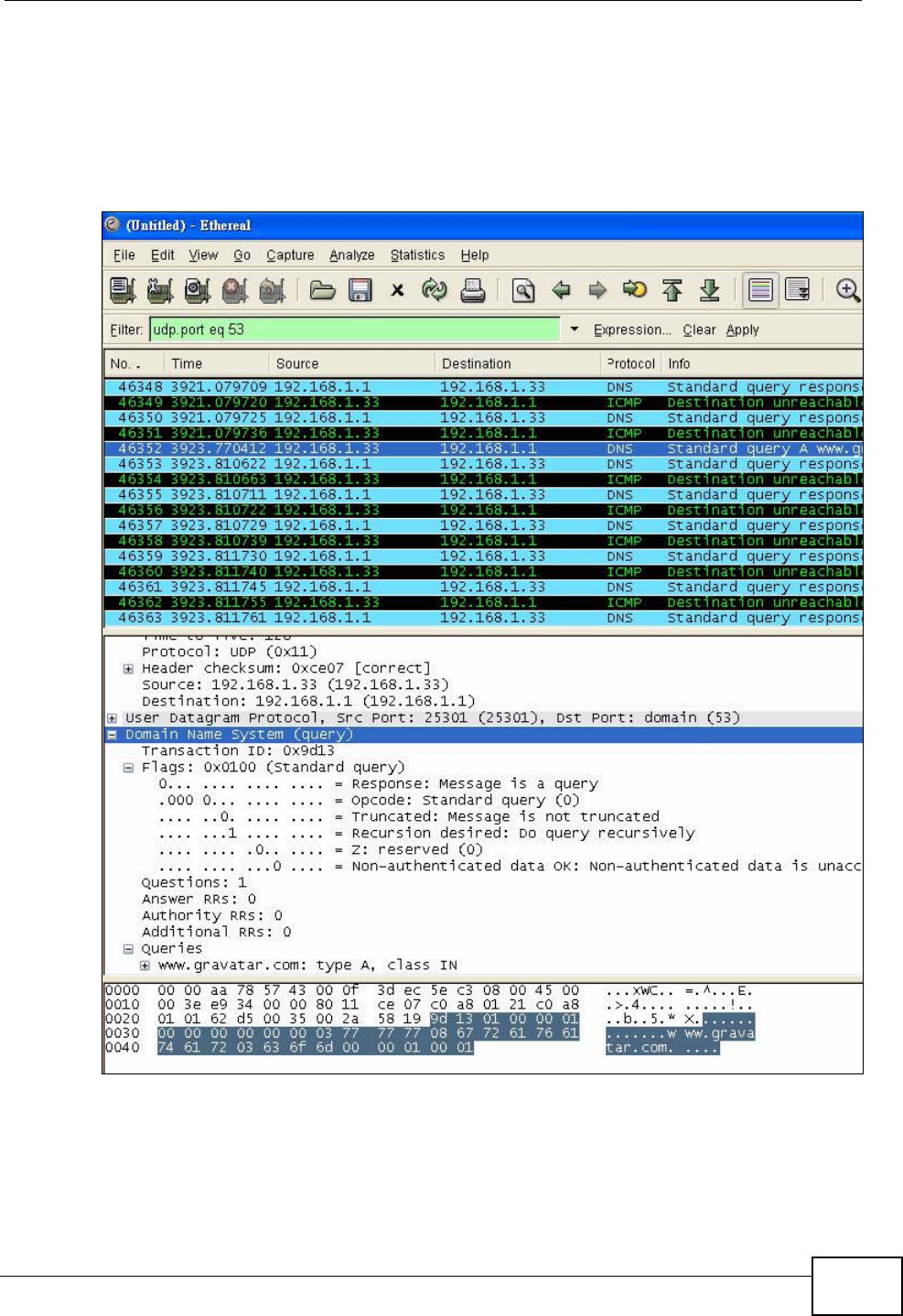The image size is (903, 1316).
Task: Sort by Protocol column header
Action: pyautogui.click(x=631, y=363)
